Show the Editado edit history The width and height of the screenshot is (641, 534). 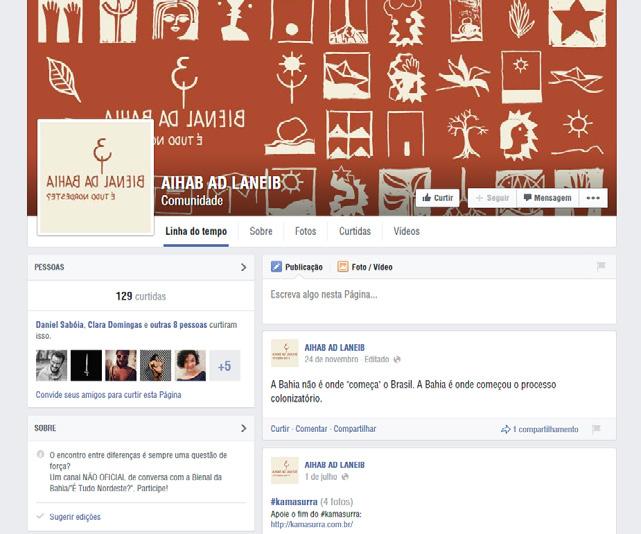[x=377, y=359]
